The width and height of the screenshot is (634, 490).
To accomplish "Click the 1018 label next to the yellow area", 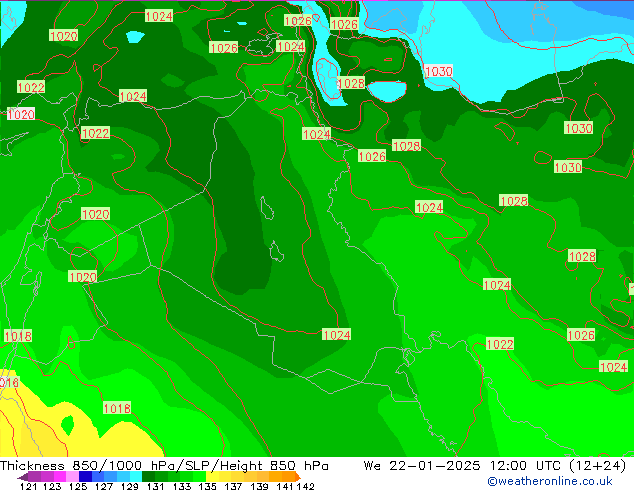I will 117,408.
